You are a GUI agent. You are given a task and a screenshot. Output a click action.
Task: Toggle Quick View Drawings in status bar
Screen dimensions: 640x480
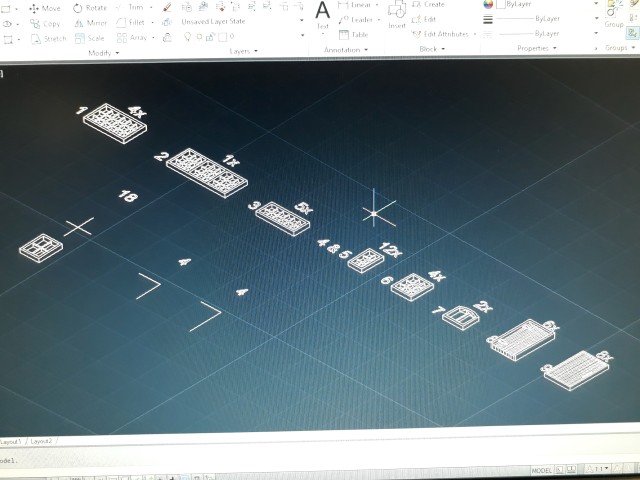571,470
